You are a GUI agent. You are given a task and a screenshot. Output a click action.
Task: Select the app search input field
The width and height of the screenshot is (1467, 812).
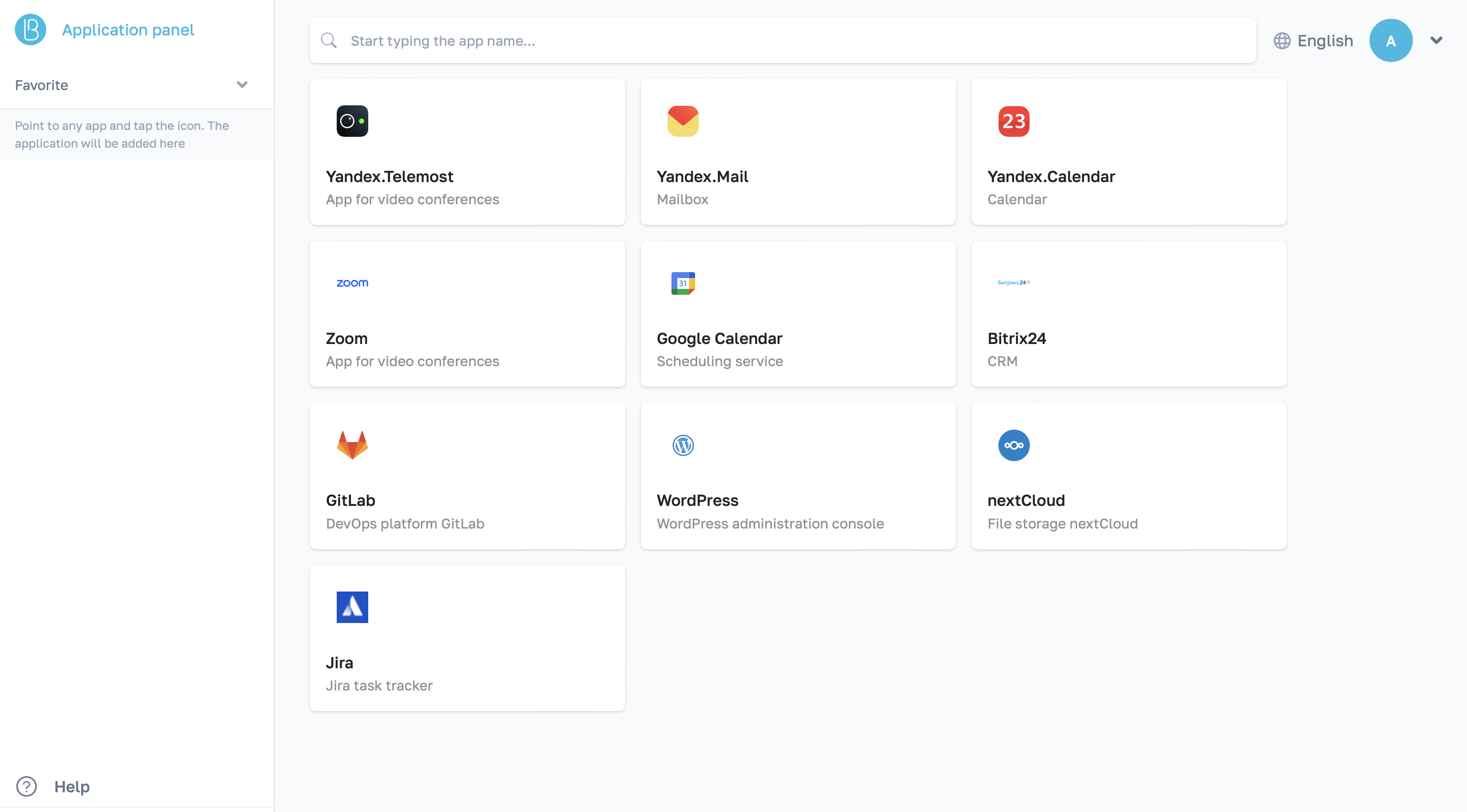(783, 40)
